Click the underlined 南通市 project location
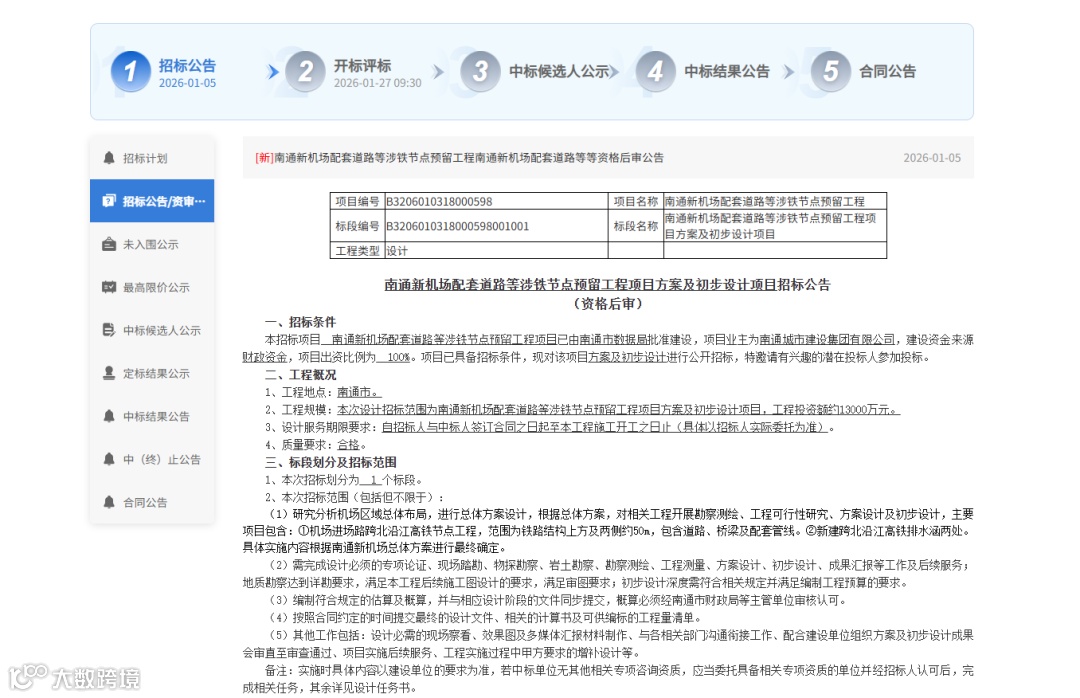 tap(359, 392)
